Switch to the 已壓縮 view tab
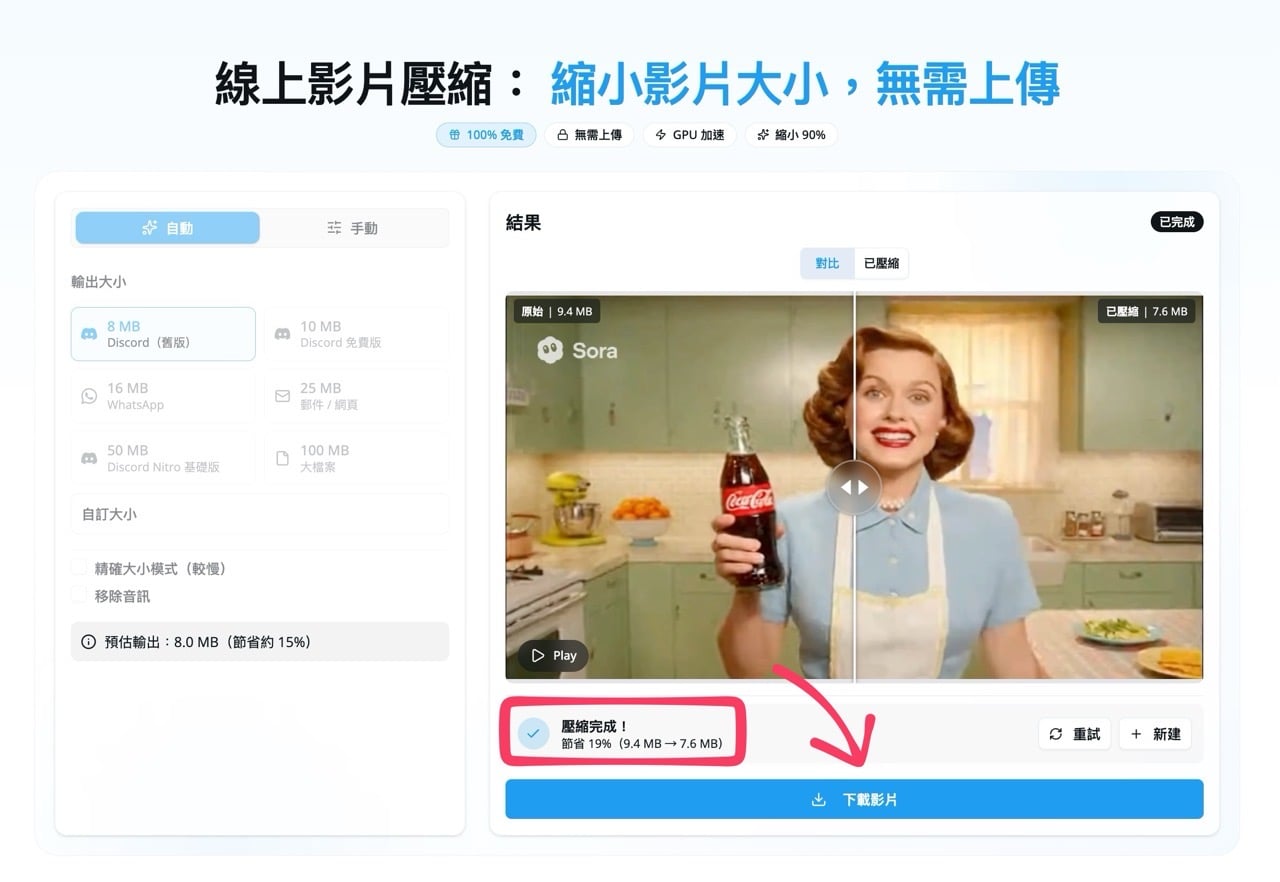Viewport: 1280px width, 882px height. pyautogui.click(x=881, y=263)
